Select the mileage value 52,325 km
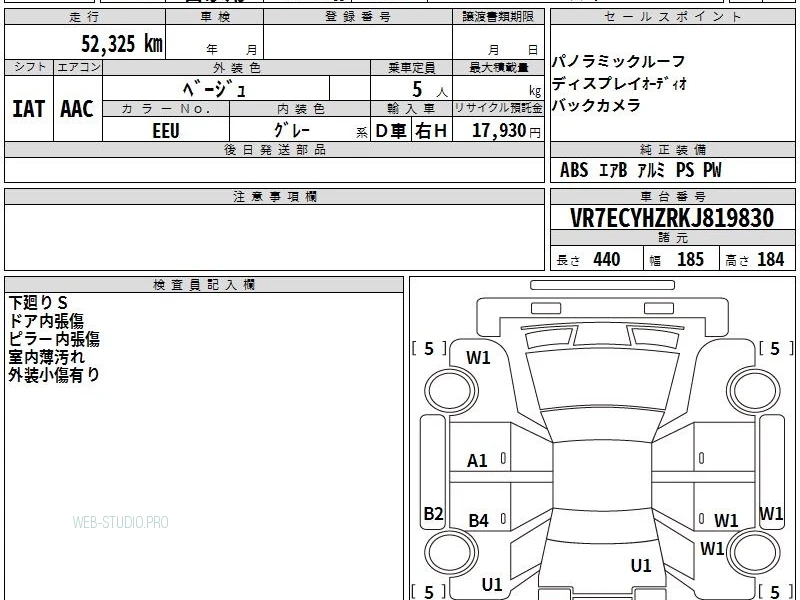Image resolution: width=800 pixels, height=600 pixels. (122, 43)
